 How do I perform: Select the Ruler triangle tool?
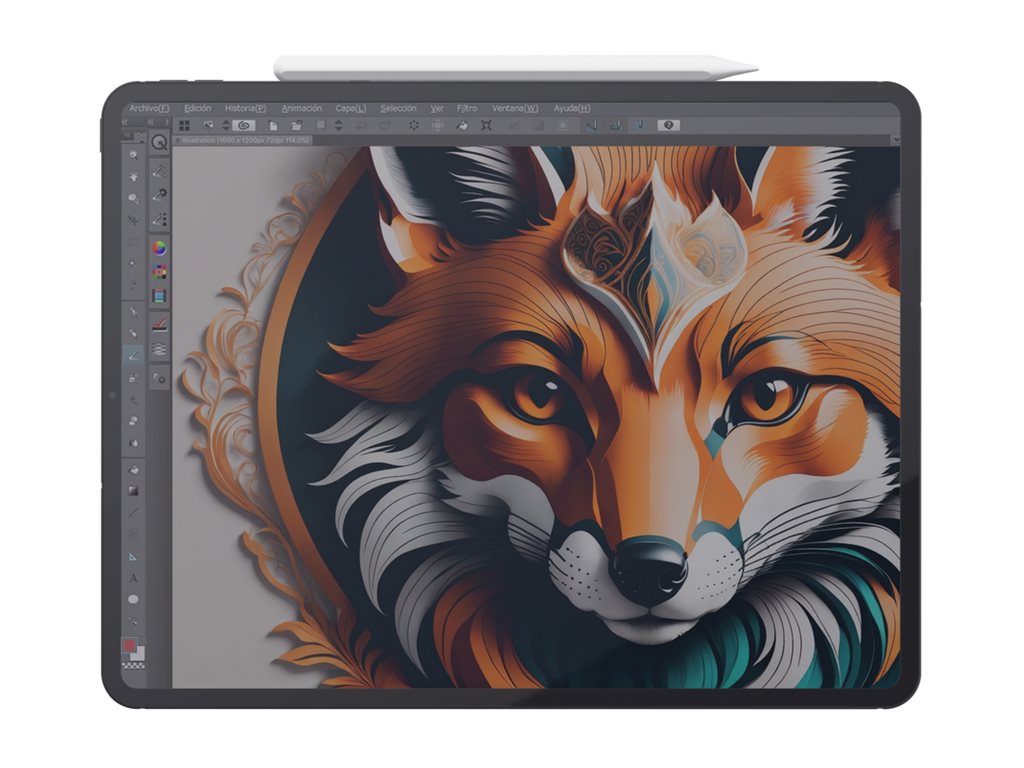pos(133,556)
